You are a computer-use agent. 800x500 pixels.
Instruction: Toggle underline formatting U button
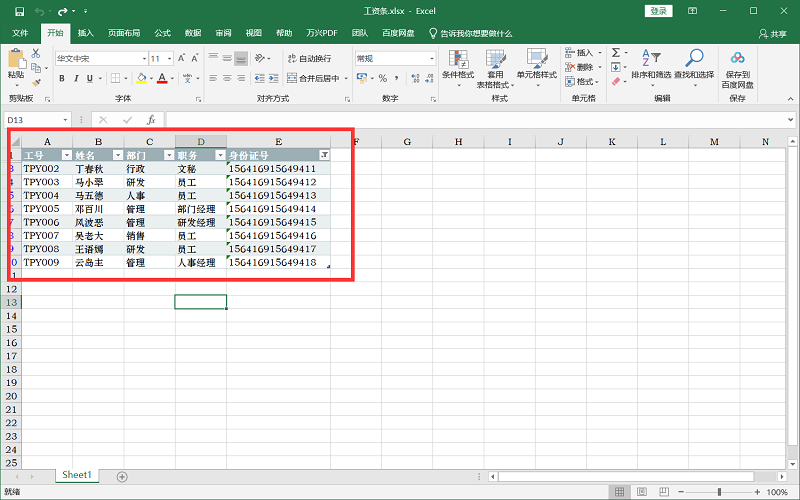[90, 78]
